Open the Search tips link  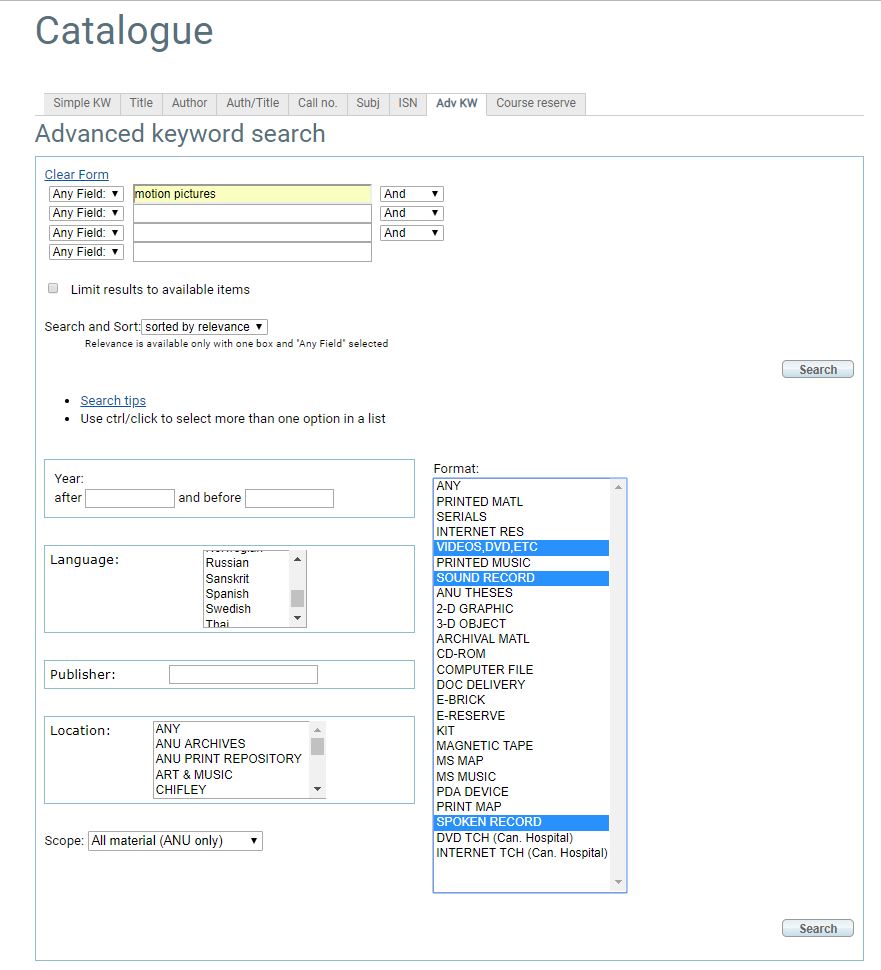[x=112, y=400]
